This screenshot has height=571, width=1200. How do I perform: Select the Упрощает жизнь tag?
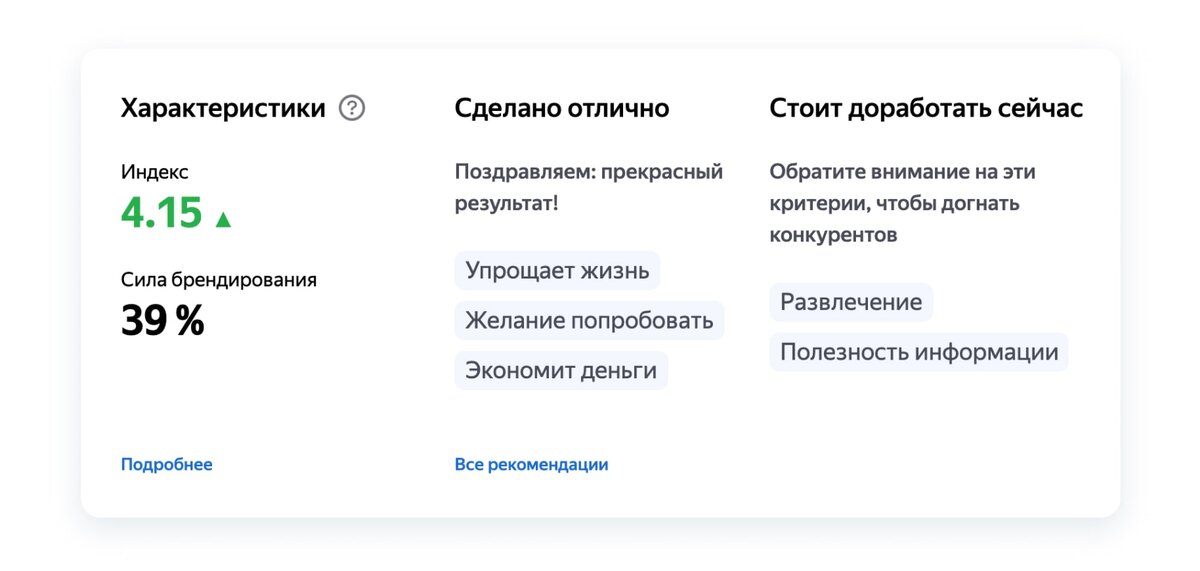click(x=557, y=270)
